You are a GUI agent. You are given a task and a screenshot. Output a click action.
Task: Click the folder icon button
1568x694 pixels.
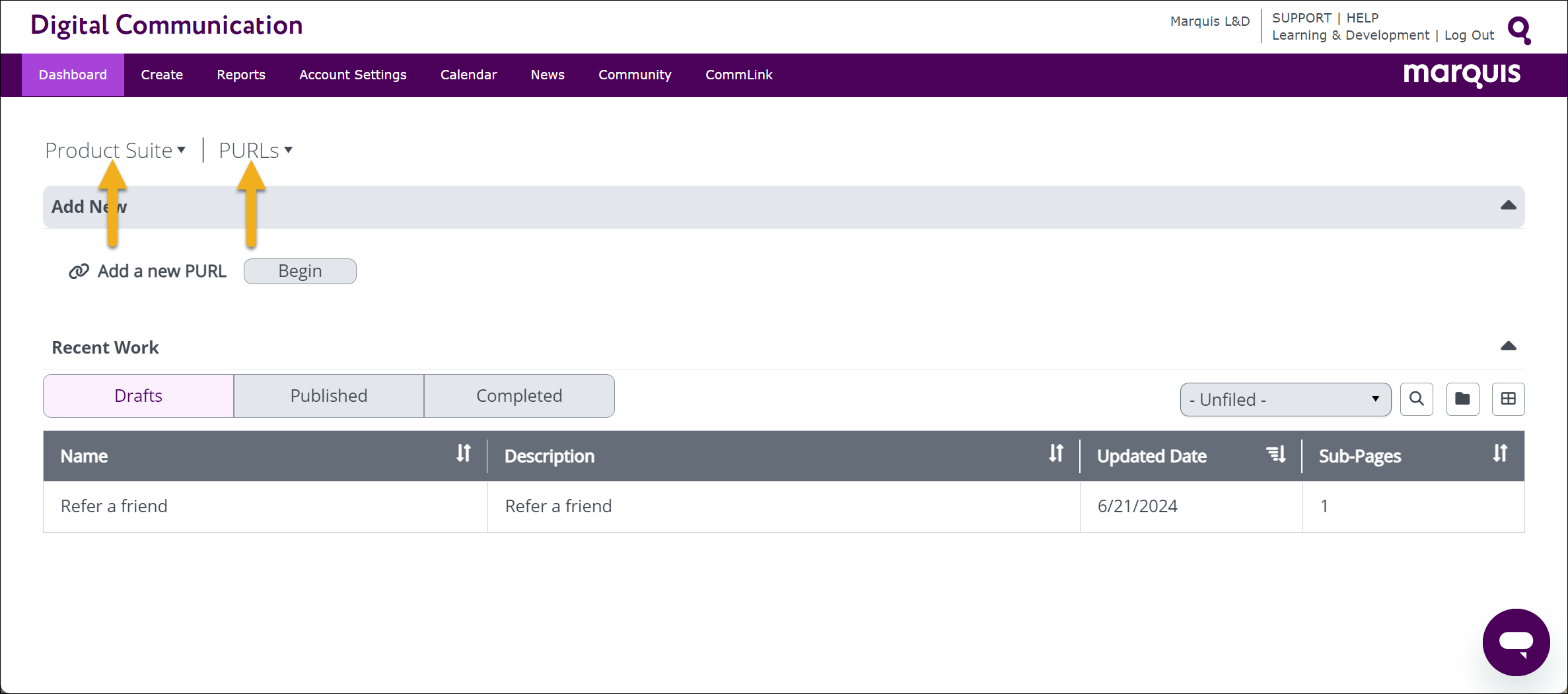pyautogui.click(x=1462, y=399)
